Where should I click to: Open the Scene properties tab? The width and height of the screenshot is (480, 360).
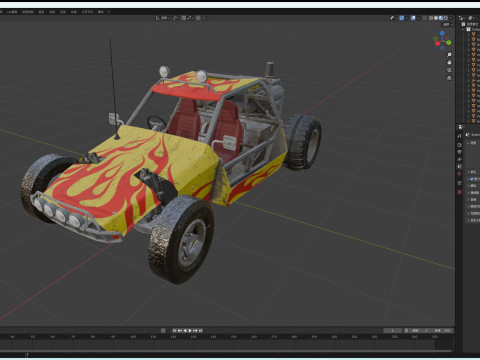pos(459,166)
